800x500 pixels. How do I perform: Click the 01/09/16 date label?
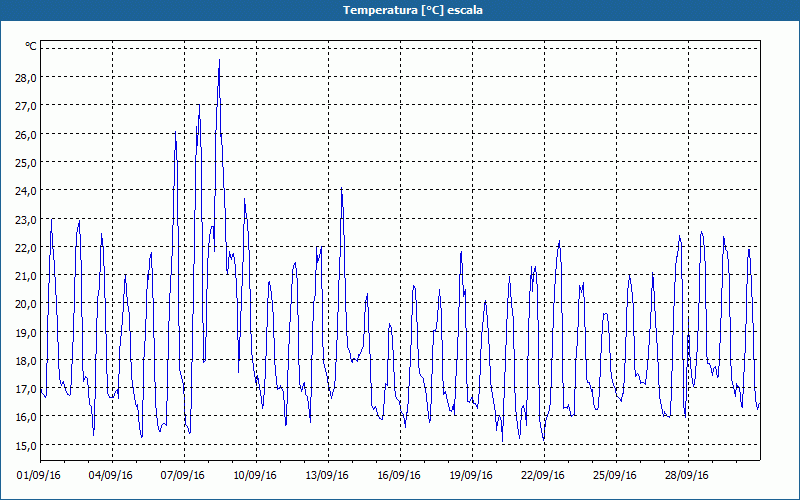click(39, 475)
